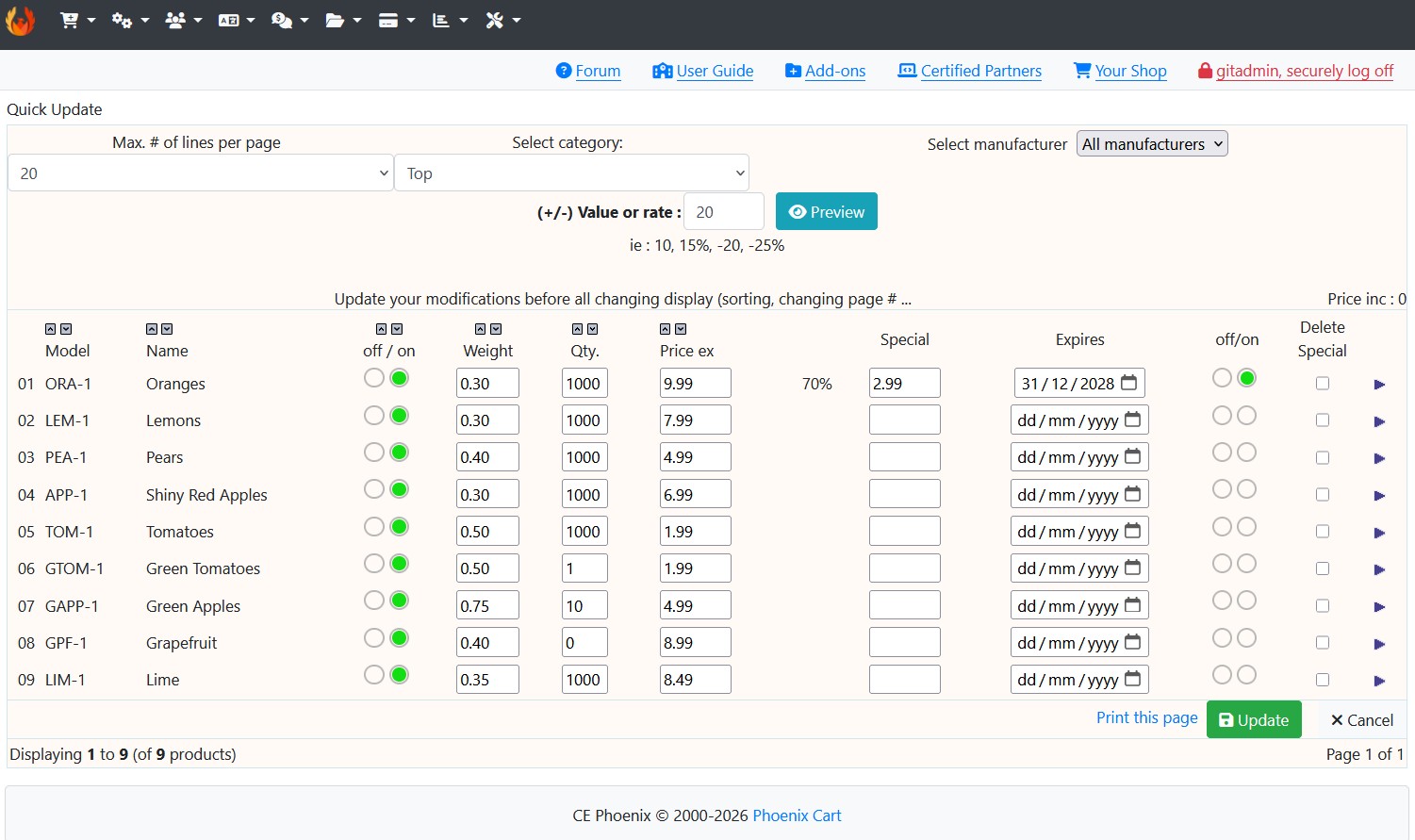
Task: Open the localization language menu
Action: tap(237, 20)
